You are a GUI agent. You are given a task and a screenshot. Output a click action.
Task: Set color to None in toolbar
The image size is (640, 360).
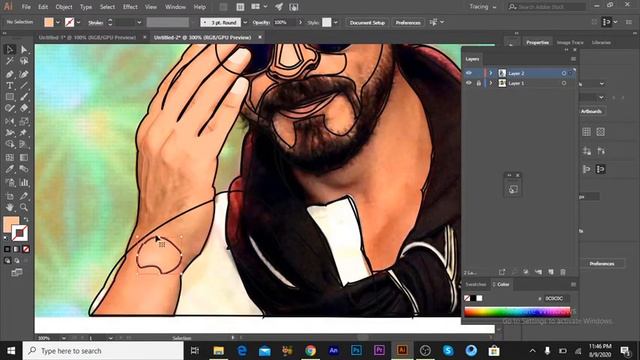pyautogui.click(x=26, y=249)
